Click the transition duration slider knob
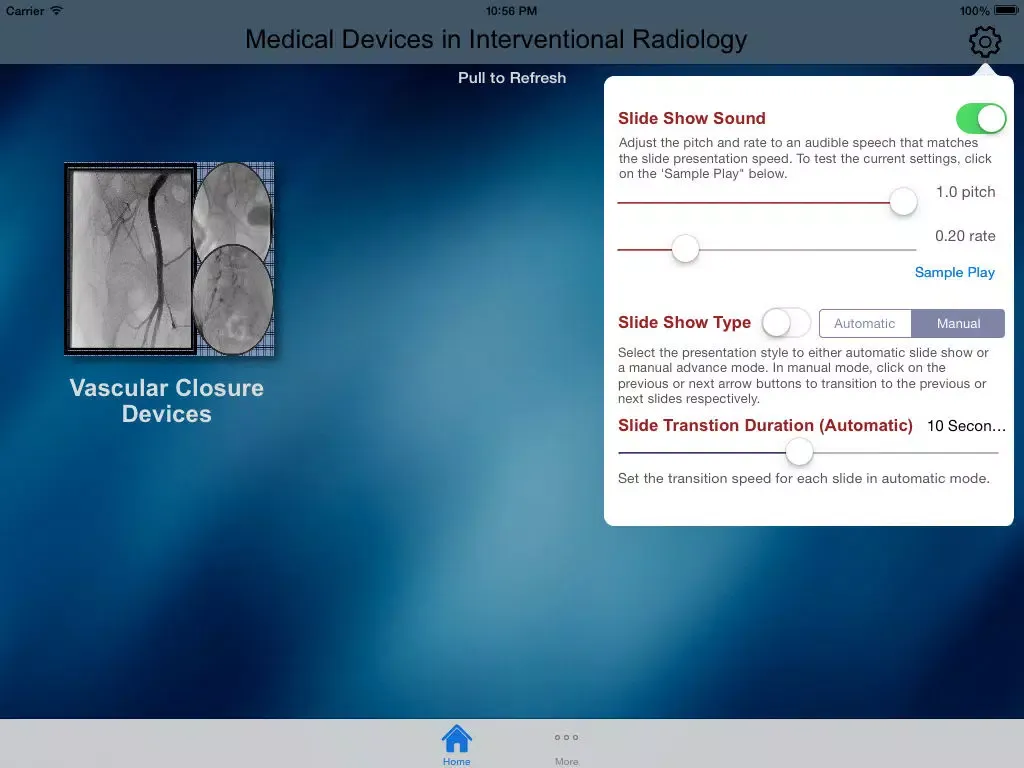The height and width of the screenshot is (768, 1024). tap(799, 452)
